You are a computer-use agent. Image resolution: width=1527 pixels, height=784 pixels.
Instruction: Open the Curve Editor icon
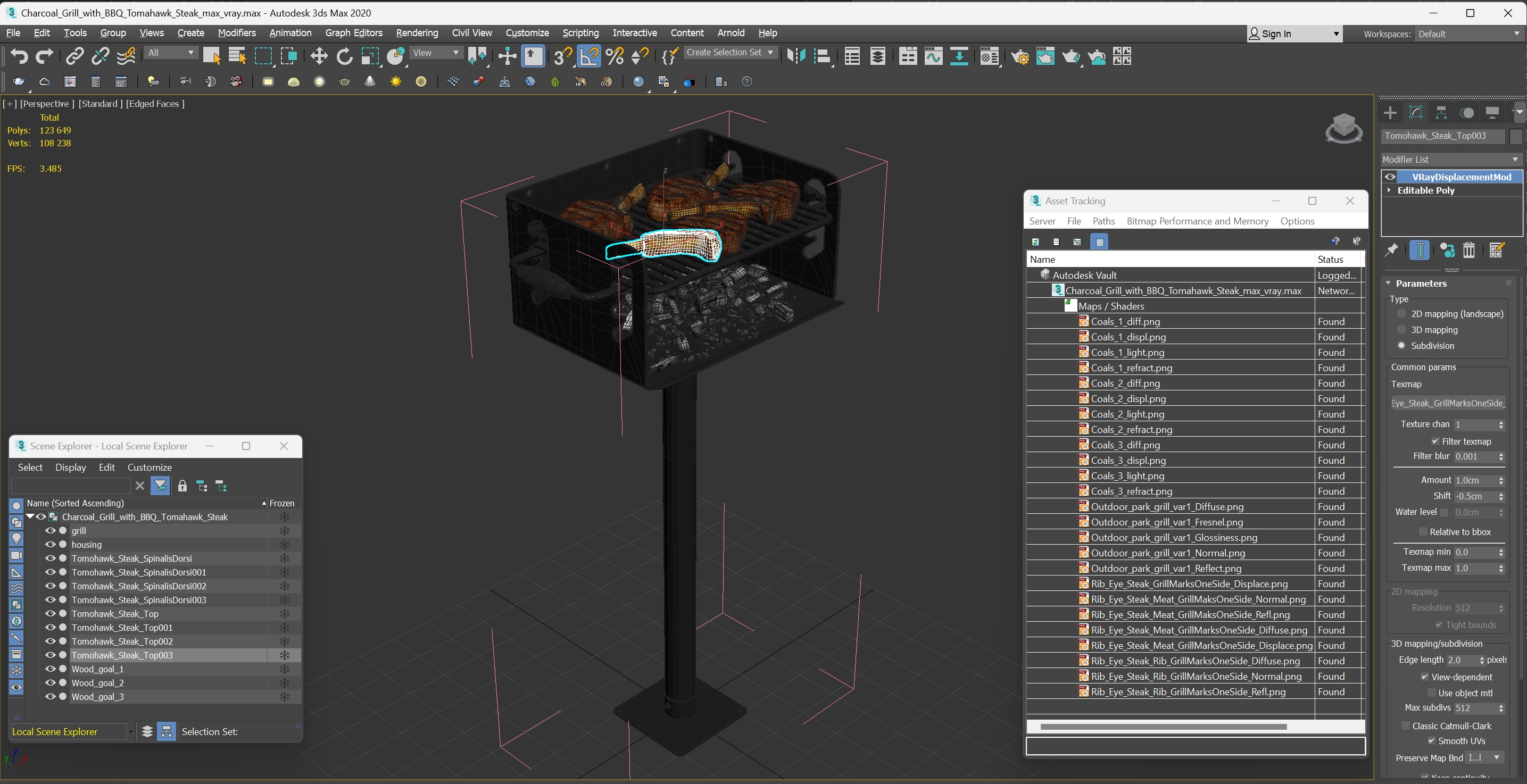(933, 56)
